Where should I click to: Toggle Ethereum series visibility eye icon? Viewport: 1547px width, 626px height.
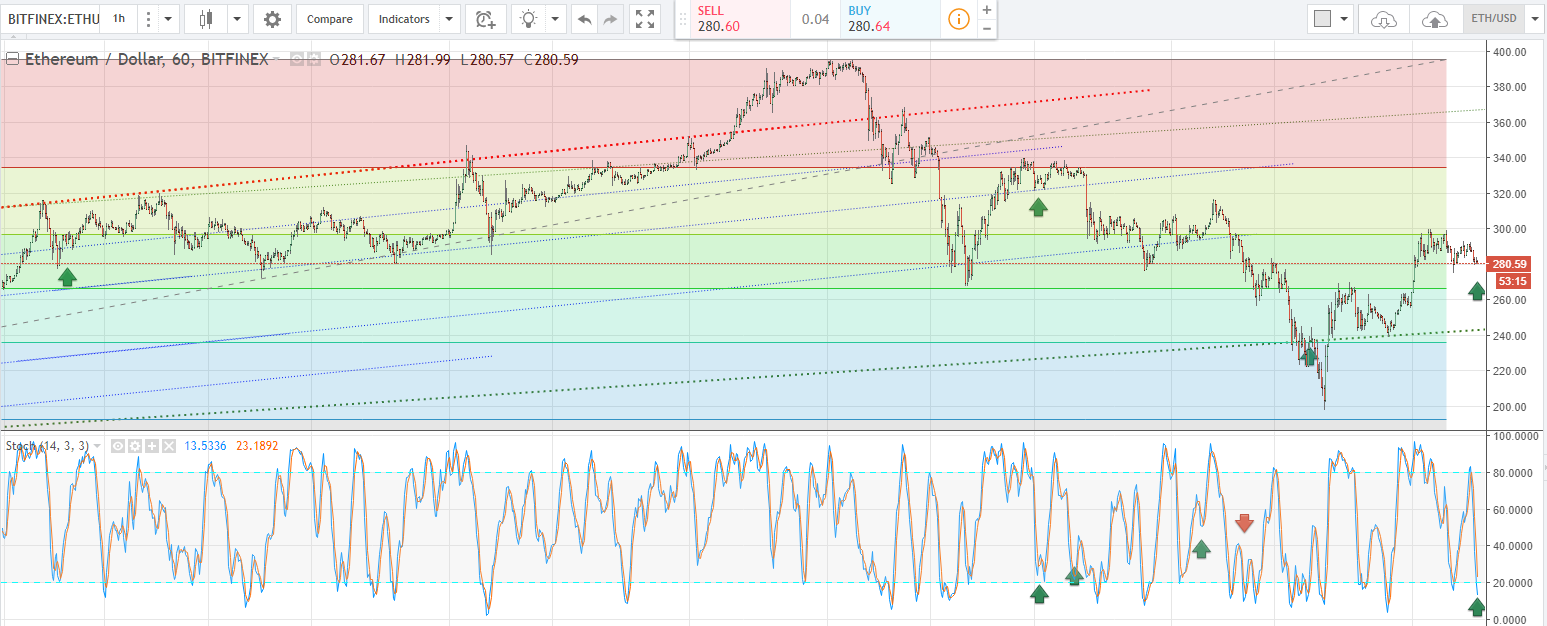[297, 60]
